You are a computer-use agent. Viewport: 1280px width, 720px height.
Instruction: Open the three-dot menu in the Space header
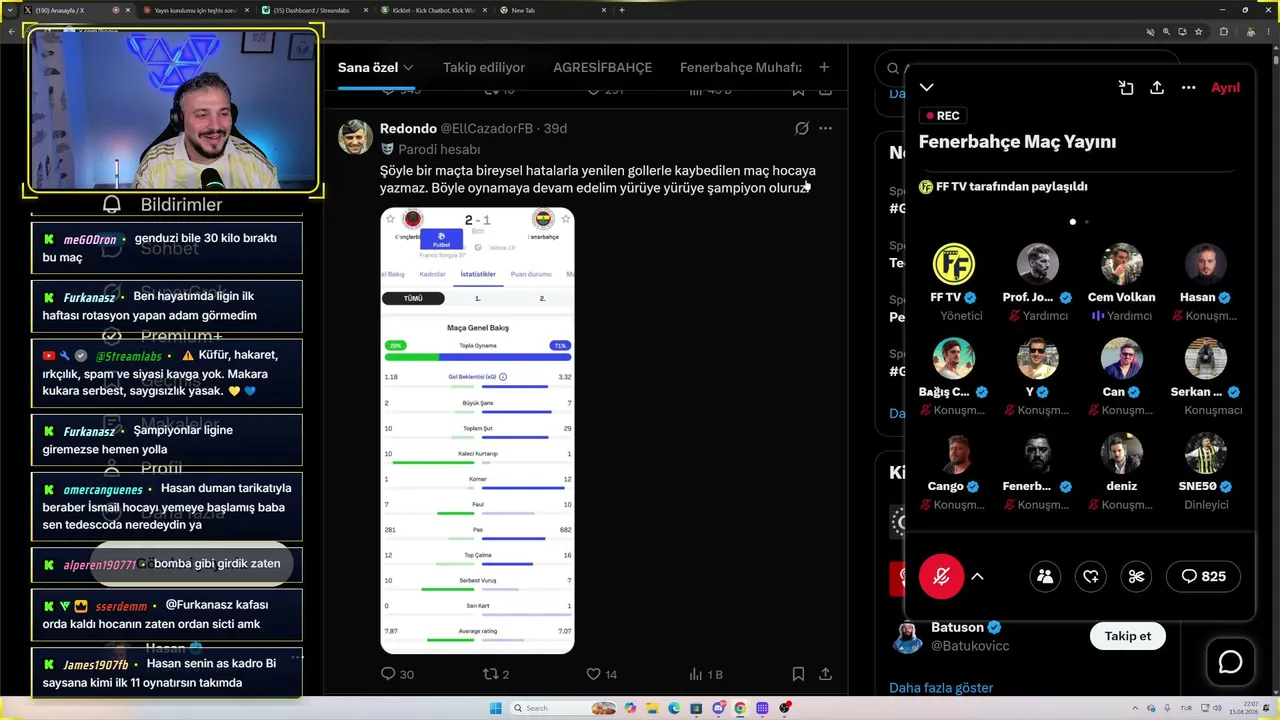(x=1189, y=88)
